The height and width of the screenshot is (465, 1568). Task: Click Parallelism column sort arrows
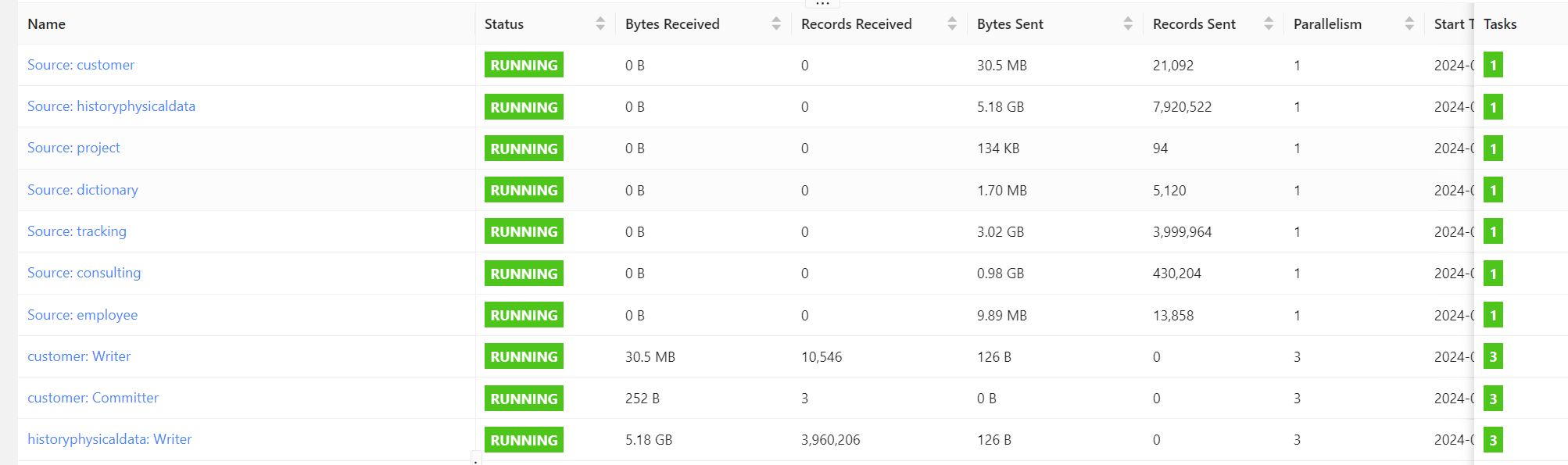[x=1409, y=24]
